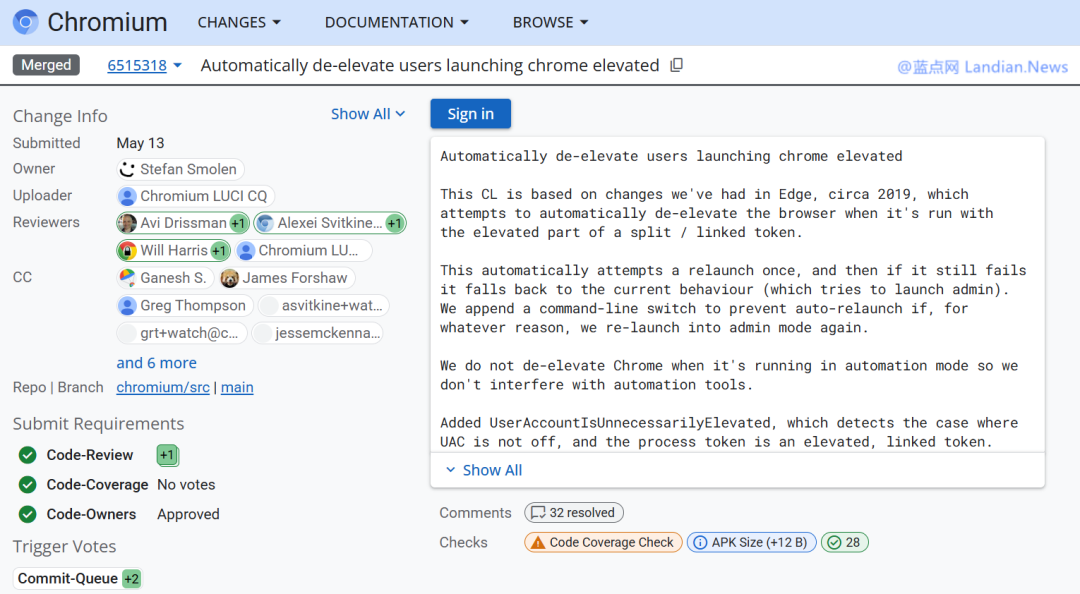
Task: Click the asvitkine+wat... CC chip
Action: [323, 305]
